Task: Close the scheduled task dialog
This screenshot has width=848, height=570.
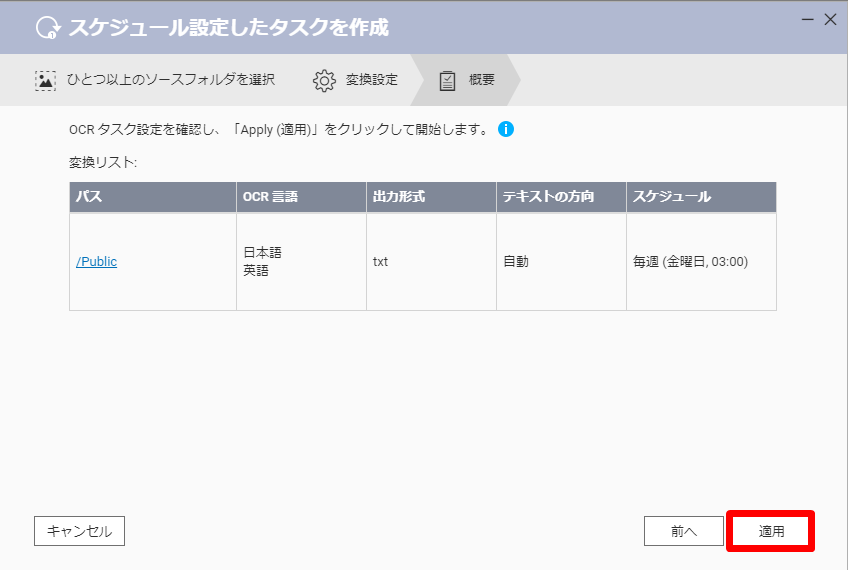Action: pos(830,19)
